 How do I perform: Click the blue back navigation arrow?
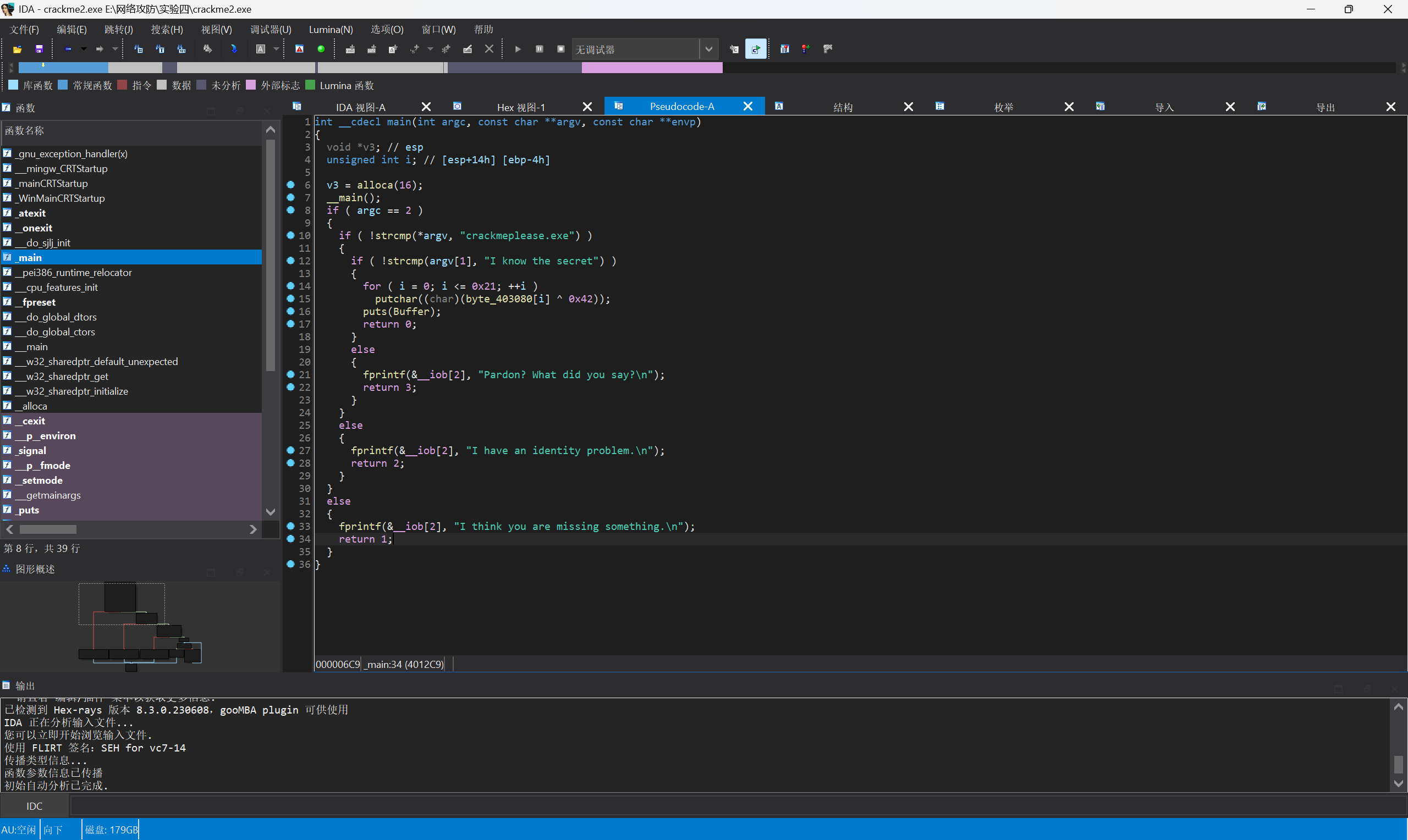tap(68, 49)
